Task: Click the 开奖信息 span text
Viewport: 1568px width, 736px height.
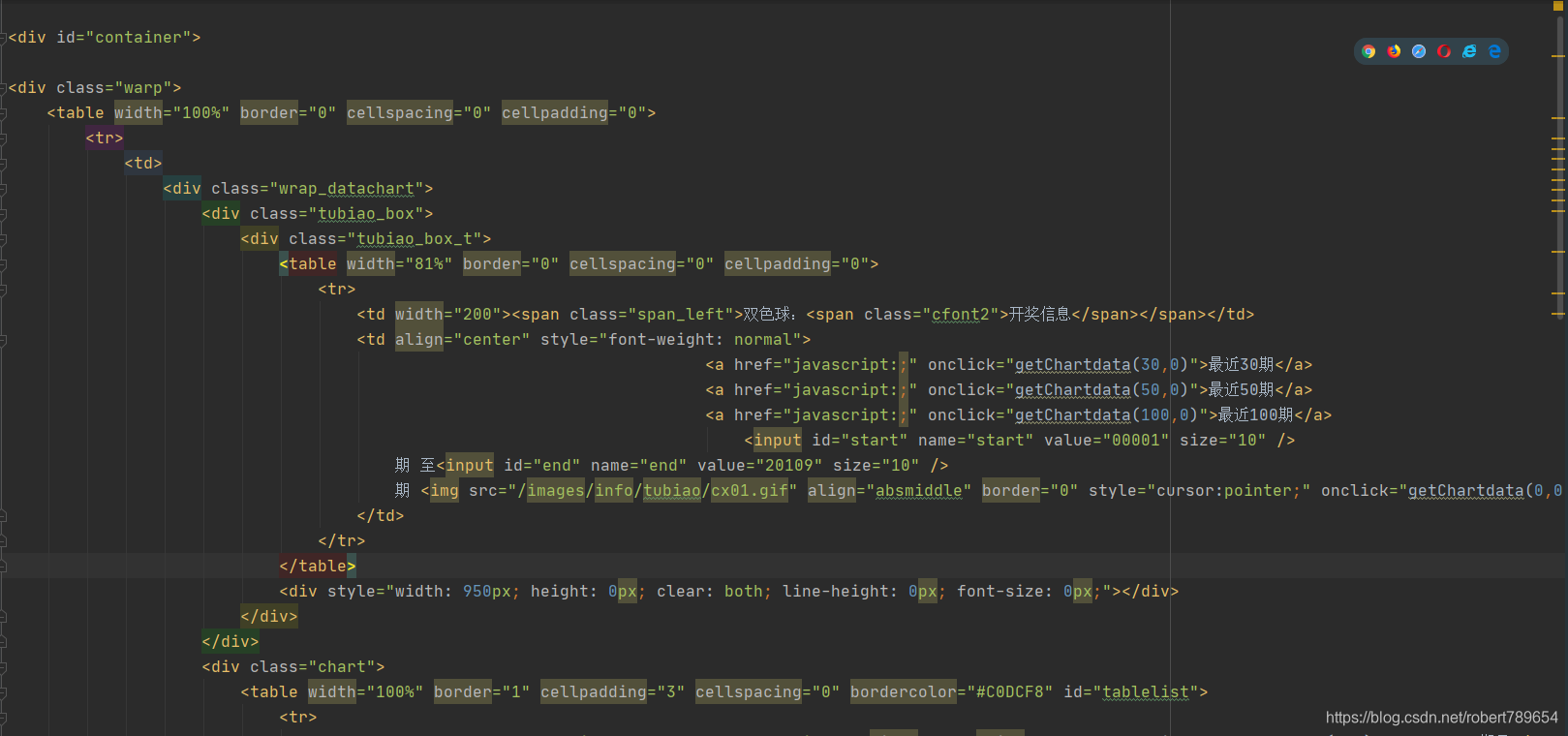Action: 1040,315
